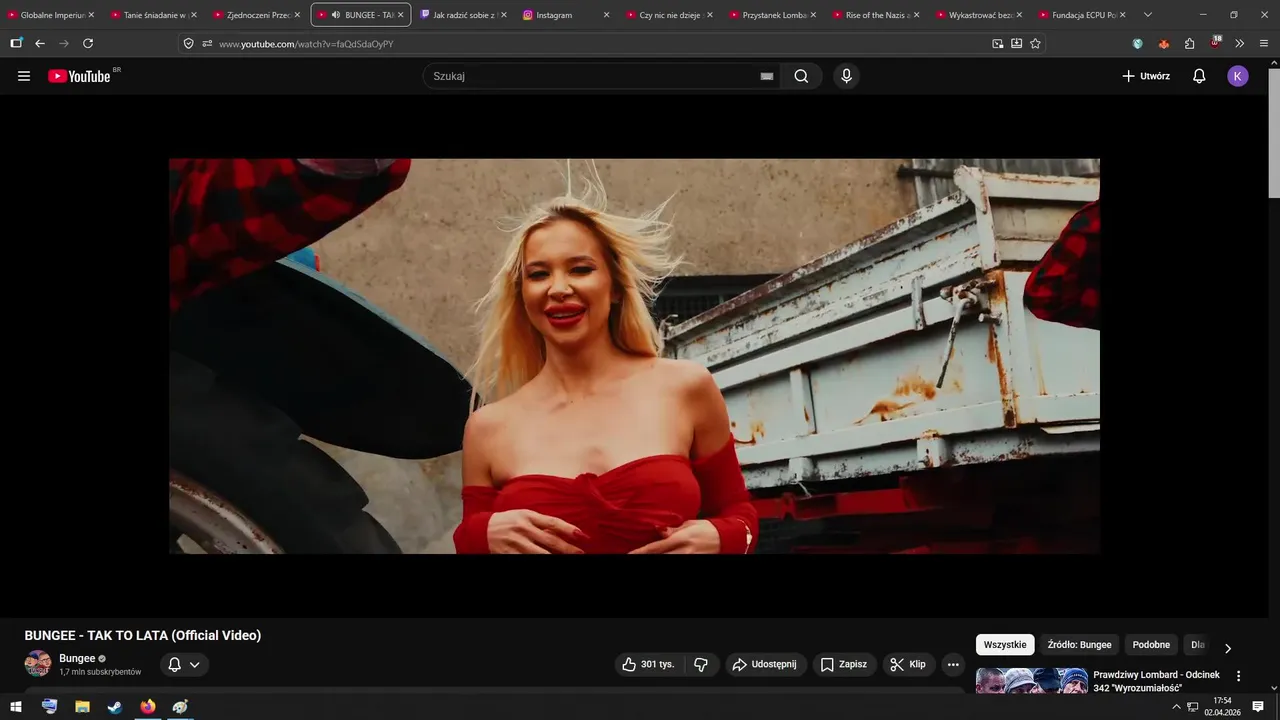This screenshot has width=1280, height=720.
Task: Open the Bungee channel name link
Action: coord(77,658)
